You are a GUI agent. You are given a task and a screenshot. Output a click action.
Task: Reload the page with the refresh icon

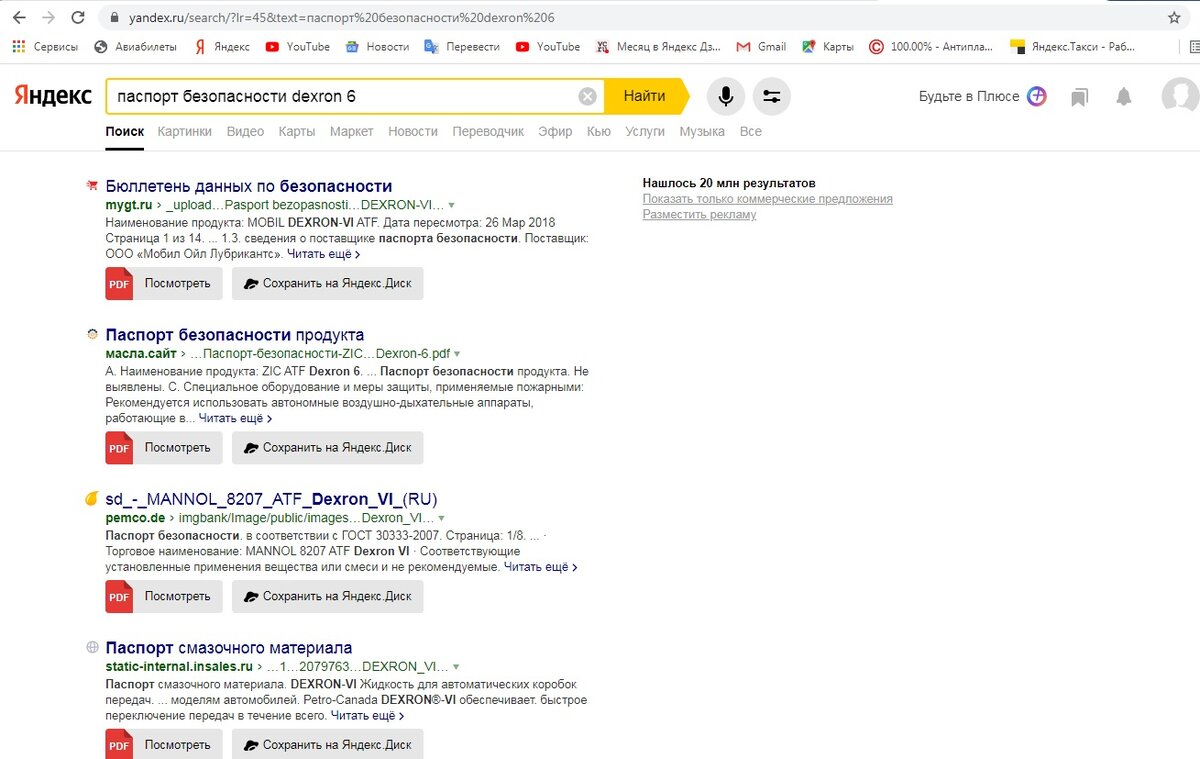point(77,18)
